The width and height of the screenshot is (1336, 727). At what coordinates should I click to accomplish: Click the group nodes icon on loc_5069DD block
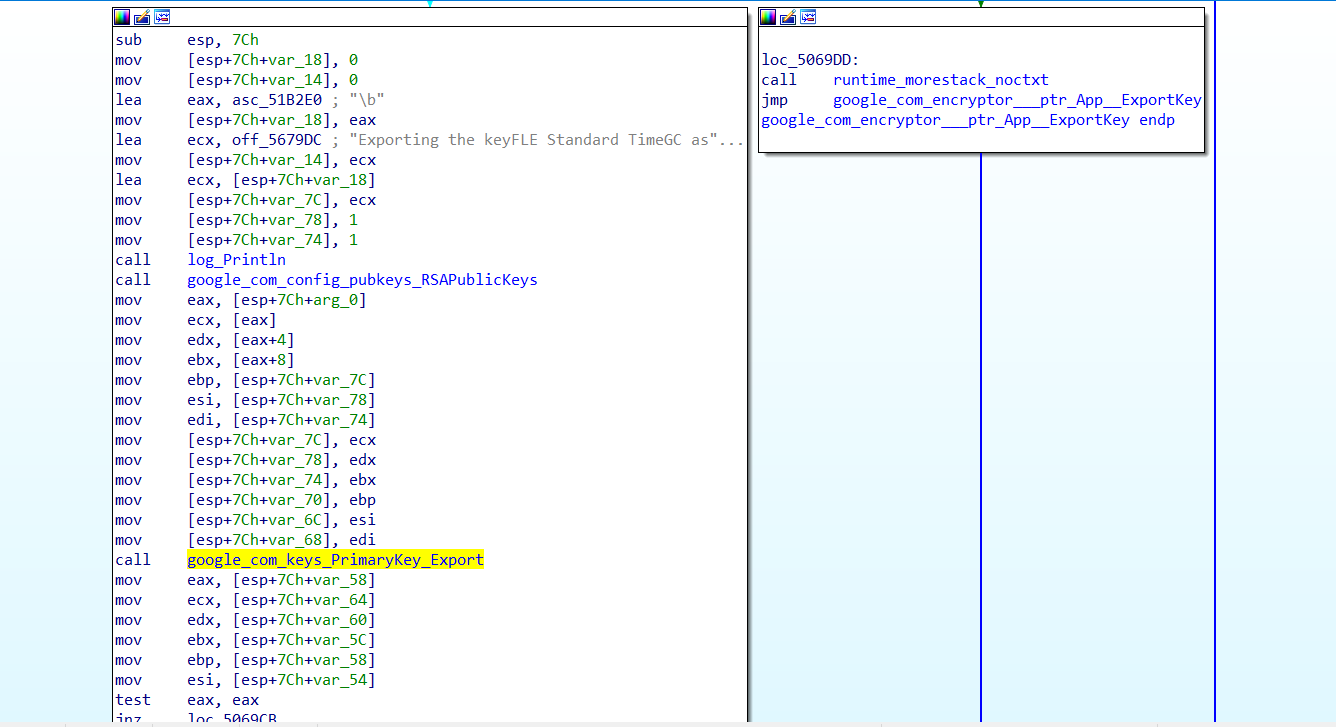click(808, 17)
